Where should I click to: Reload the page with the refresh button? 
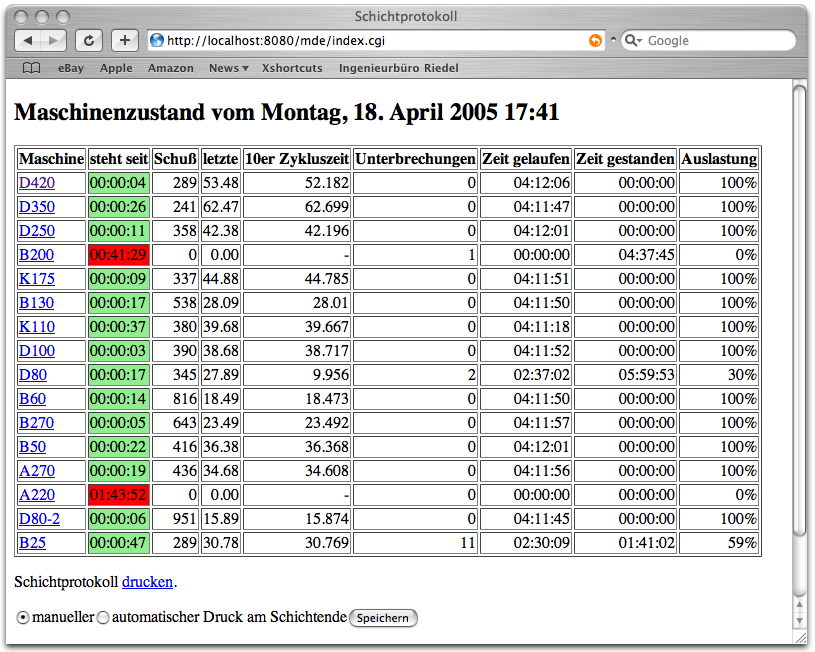click(89, 41)
